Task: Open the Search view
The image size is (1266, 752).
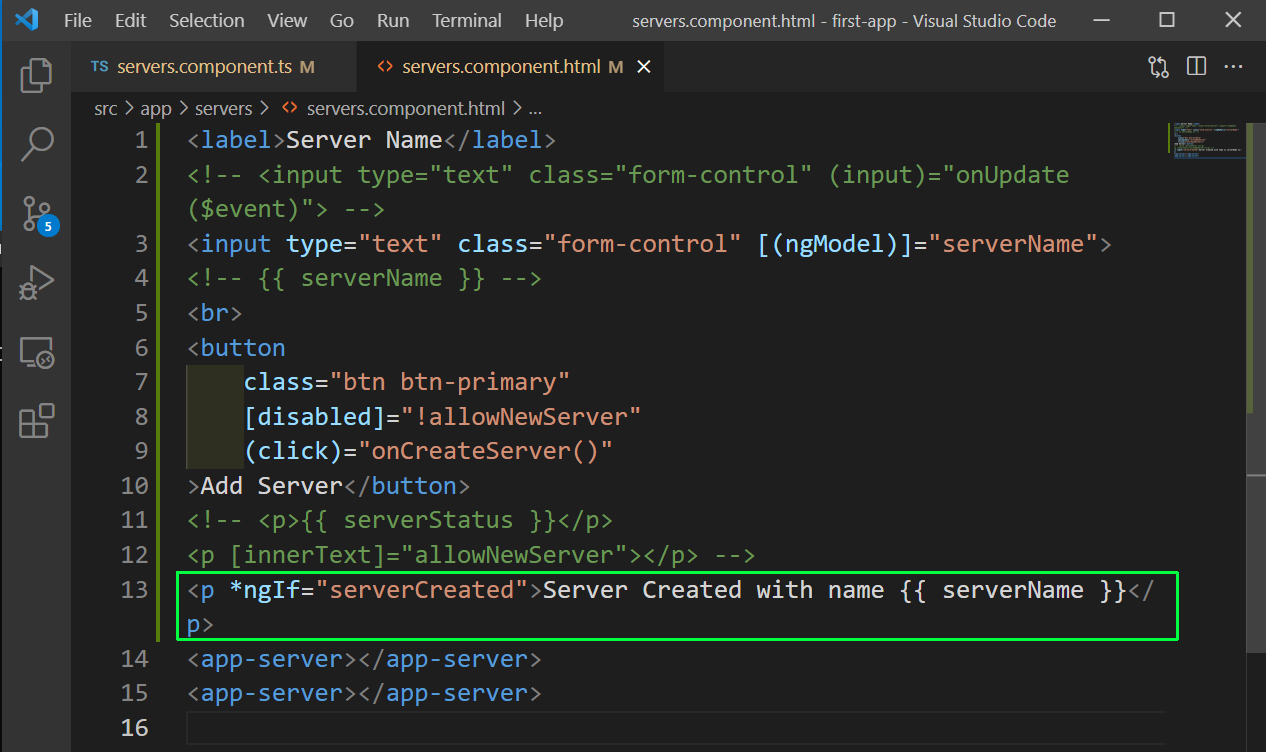Action: (36, 144)
